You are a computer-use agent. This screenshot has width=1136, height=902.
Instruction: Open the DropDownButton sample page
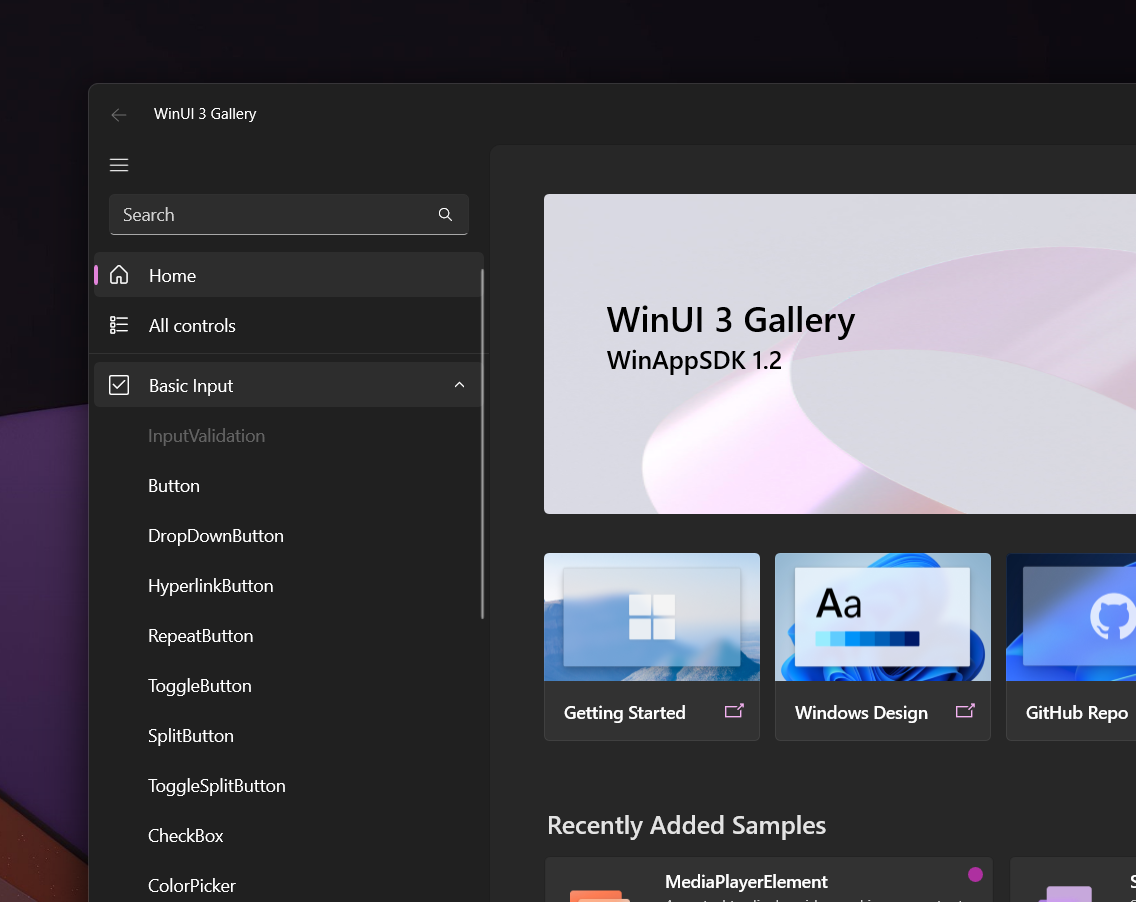[x=216, y=536]
